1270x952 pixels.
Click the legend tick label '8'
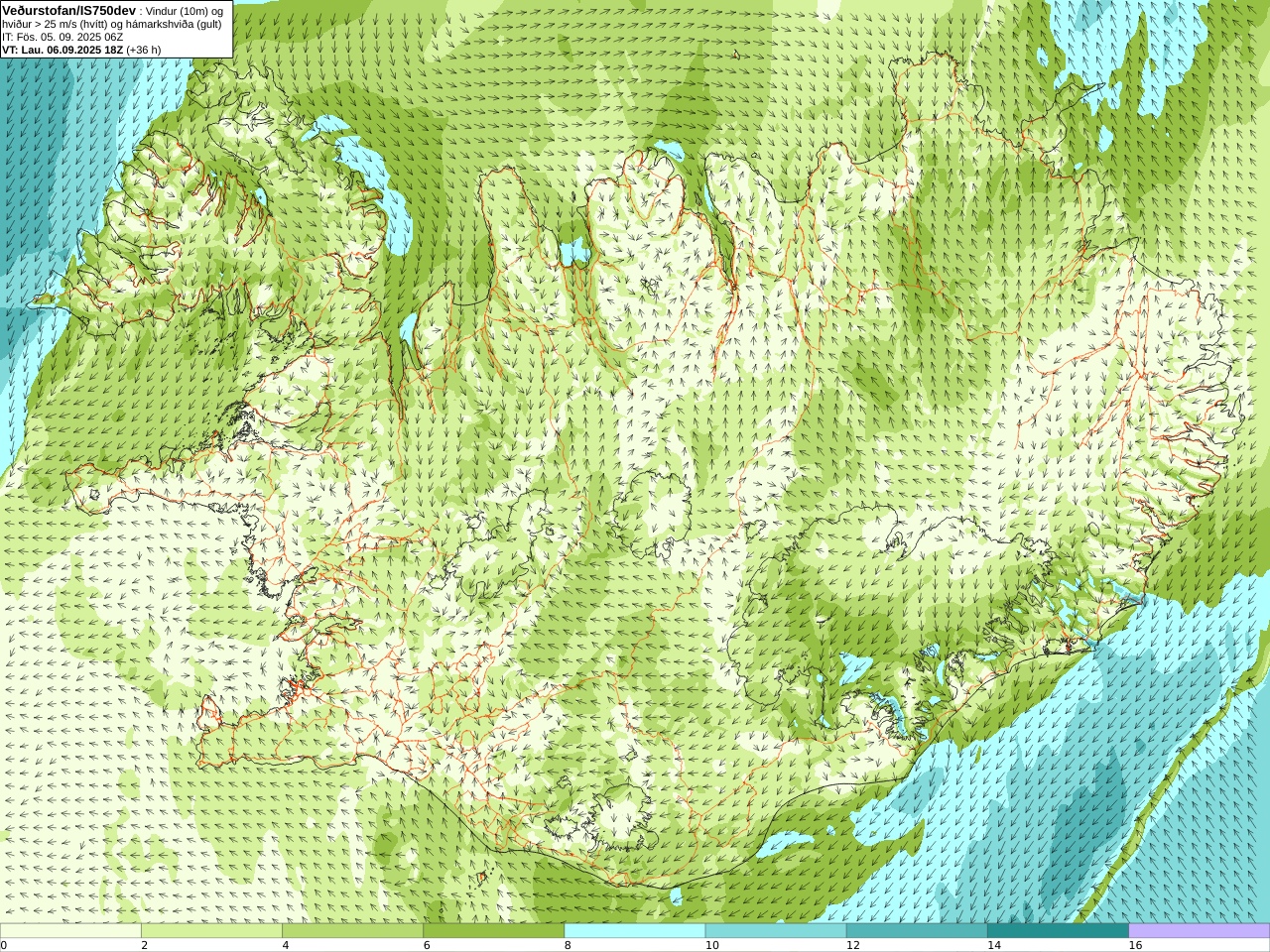[568, 945]
